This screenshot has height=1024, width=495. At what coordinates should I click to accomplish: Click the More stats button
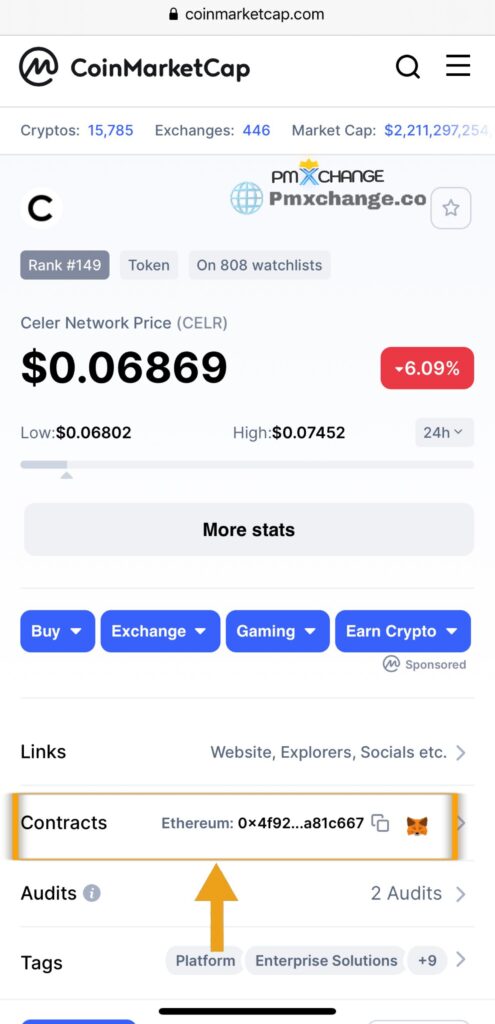pos(249,530)
